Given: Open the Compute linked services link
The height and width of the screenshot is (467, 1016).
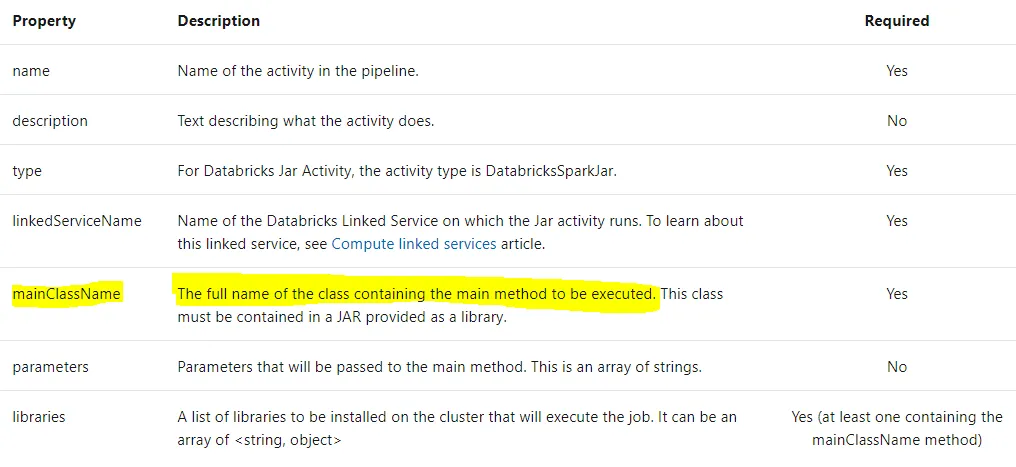Looking at the screenshot, I should (x=413, y=244).
